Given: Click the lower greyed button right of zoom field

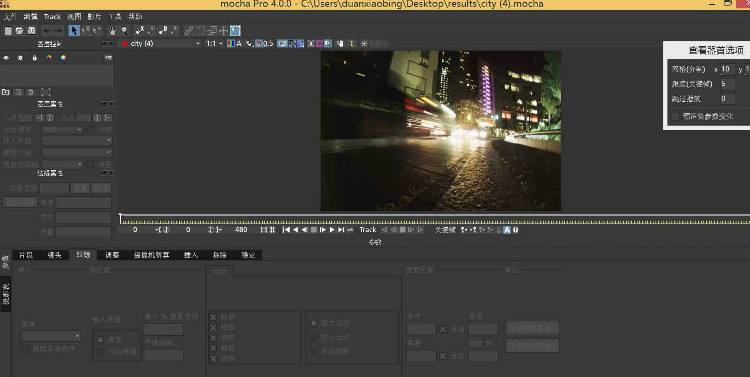Looking at the screenshot, I should click(x=532, y=345).
